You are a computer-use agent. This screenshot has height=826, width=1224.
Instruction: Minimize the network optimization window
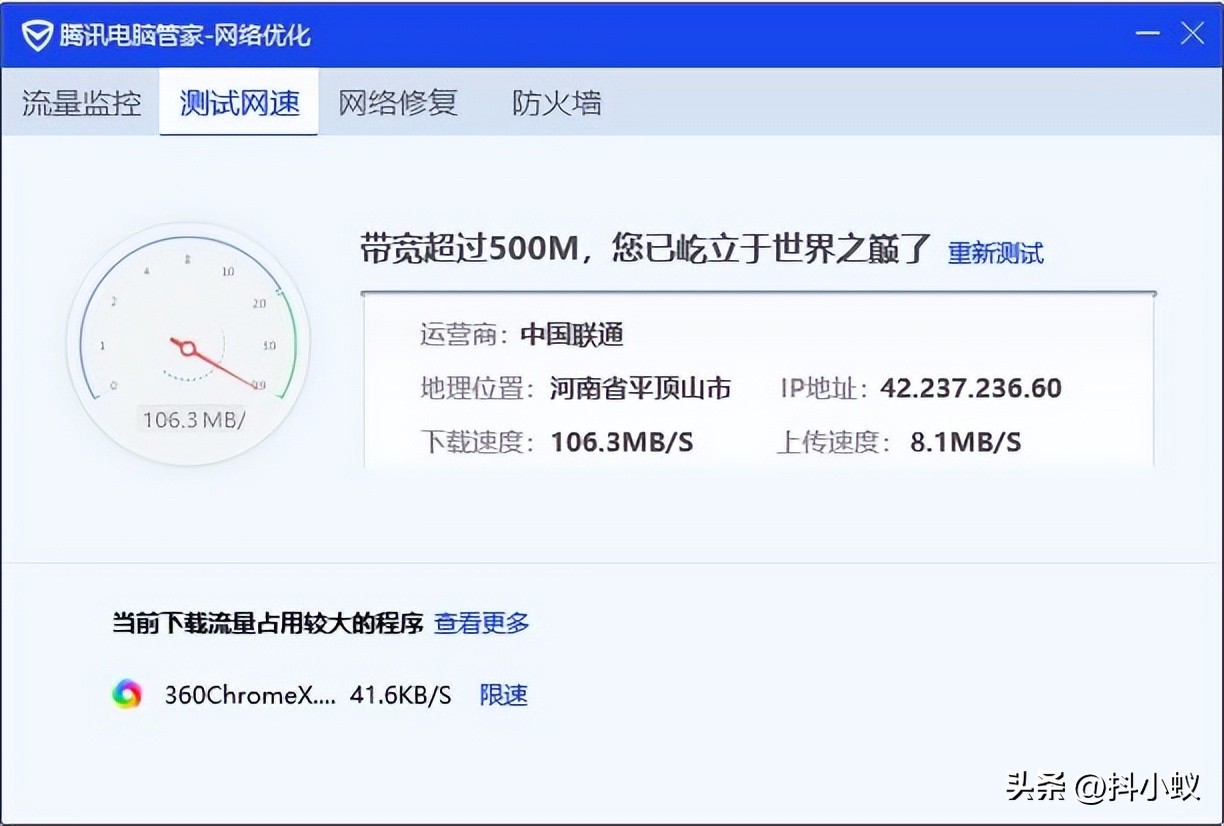(1147, 34)
